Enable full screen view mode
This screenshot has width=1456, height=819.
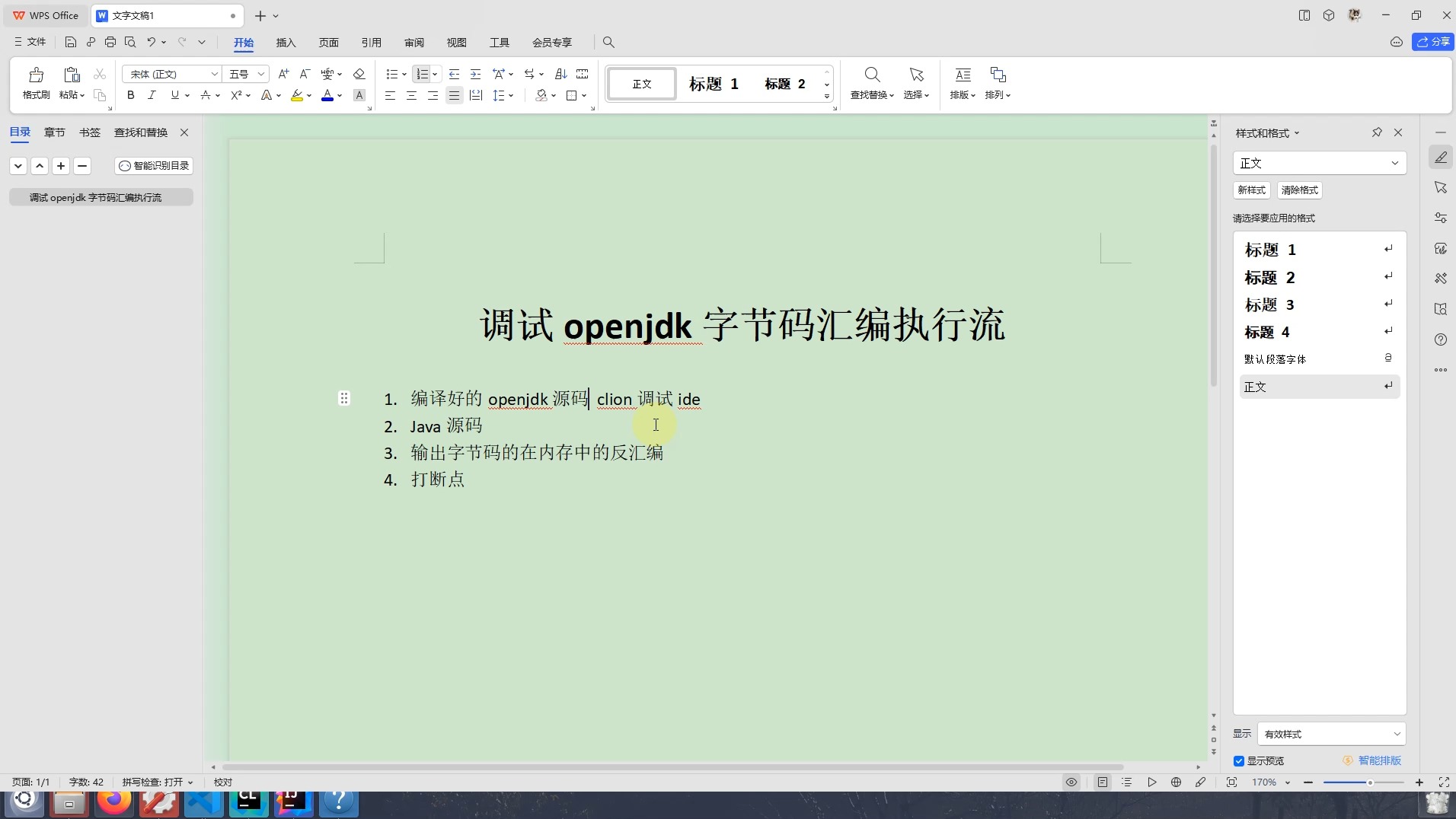tap(1443, 782)
